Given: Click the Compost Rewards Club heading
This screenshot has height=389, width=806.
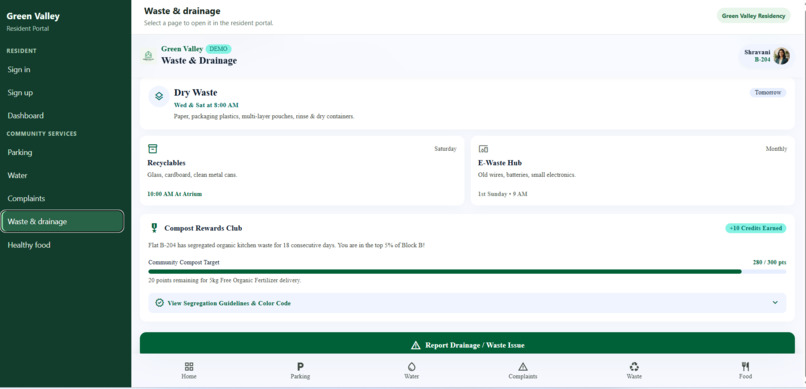Looking at the screenshot, I should (x=203, y=228).
